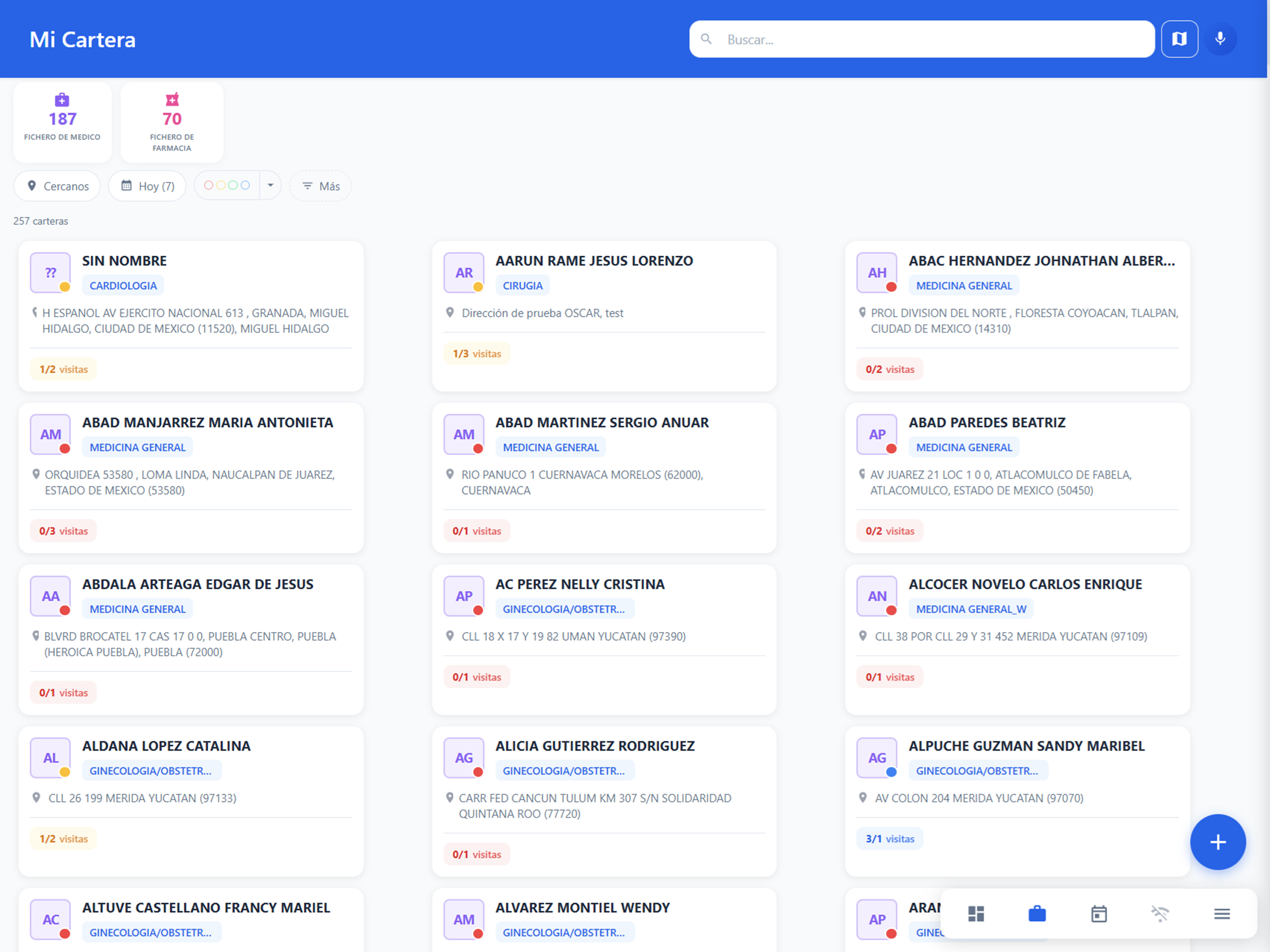Click the AG avatar of Alicia Gutierrez
This screenshot has width=1270, height=952.
[x=464, y=758]
